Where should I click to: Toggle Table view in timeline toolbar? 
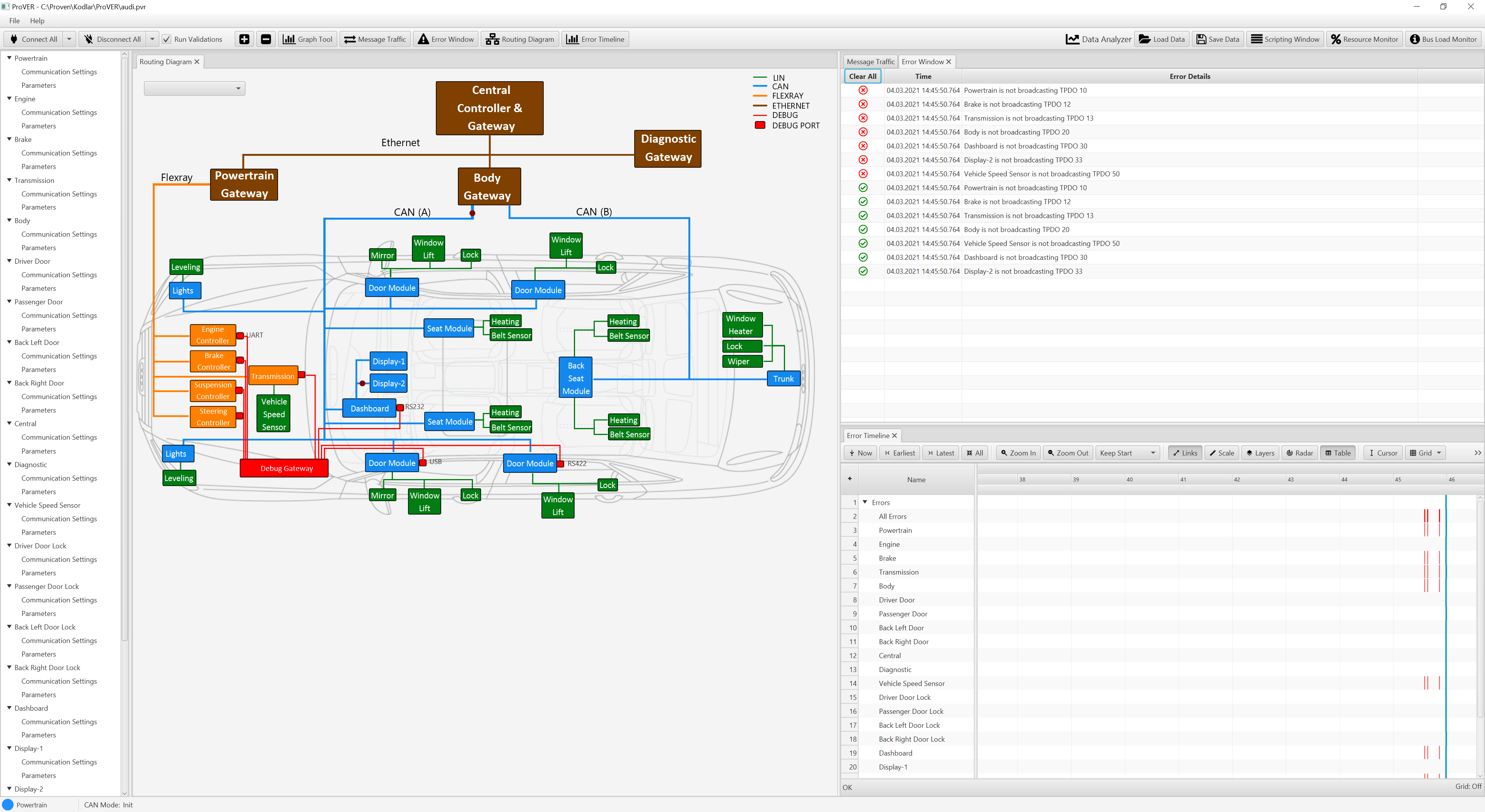click(x=1337, y=453)
